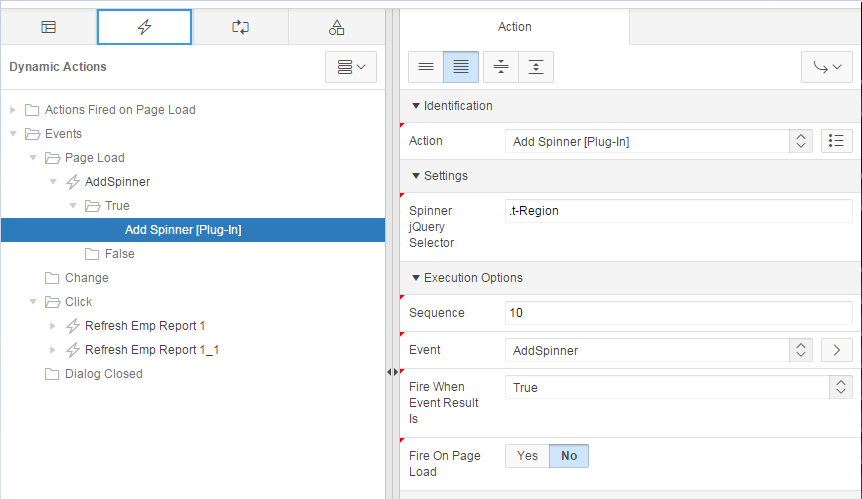The height and width of the screenshot is (499, 862).
Task: Open the Action select list
Action: click(x=659, y=141)
